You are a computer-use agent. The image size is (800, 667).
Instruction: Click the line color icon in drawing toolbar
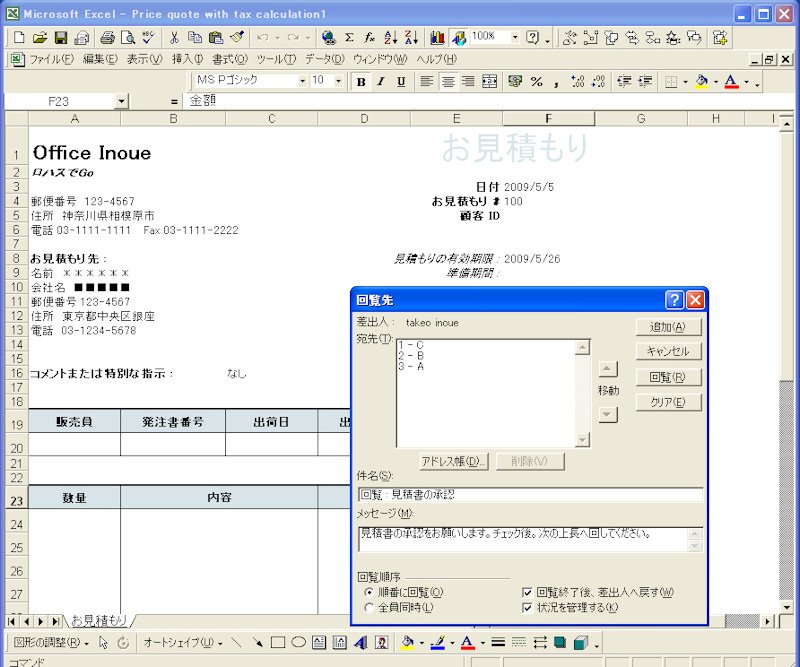coord(438,643)
